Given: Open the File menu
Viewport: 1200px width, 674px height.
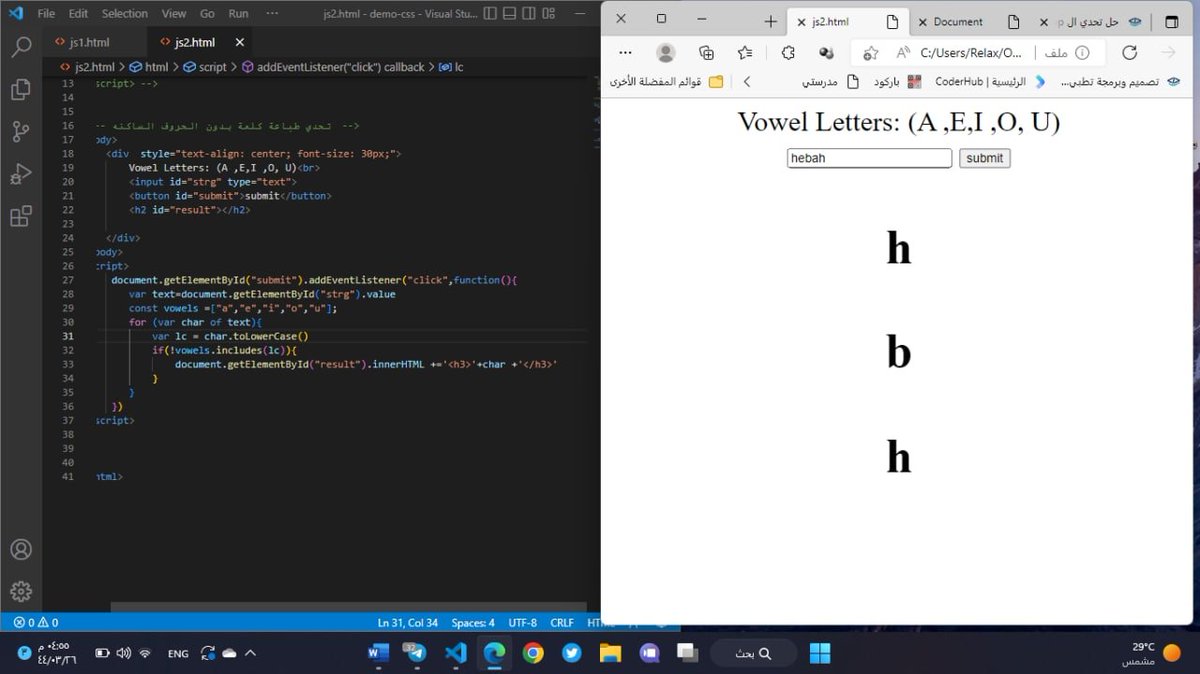Looking at the screenshot, I should point(46,14).
